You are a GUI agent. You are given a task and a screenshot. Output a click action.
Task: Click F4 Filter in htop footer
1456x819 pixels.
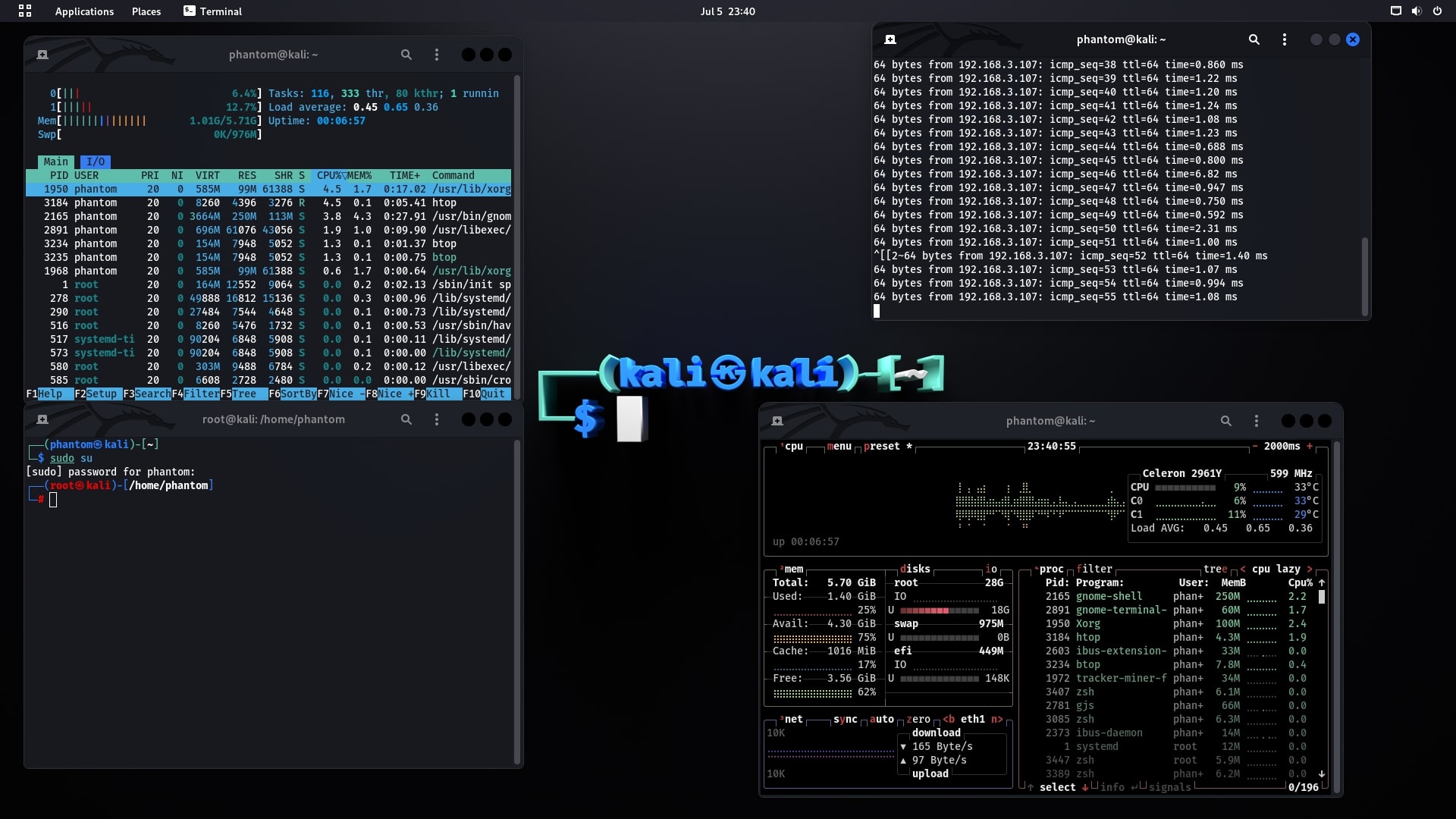[x=196, y=394]
